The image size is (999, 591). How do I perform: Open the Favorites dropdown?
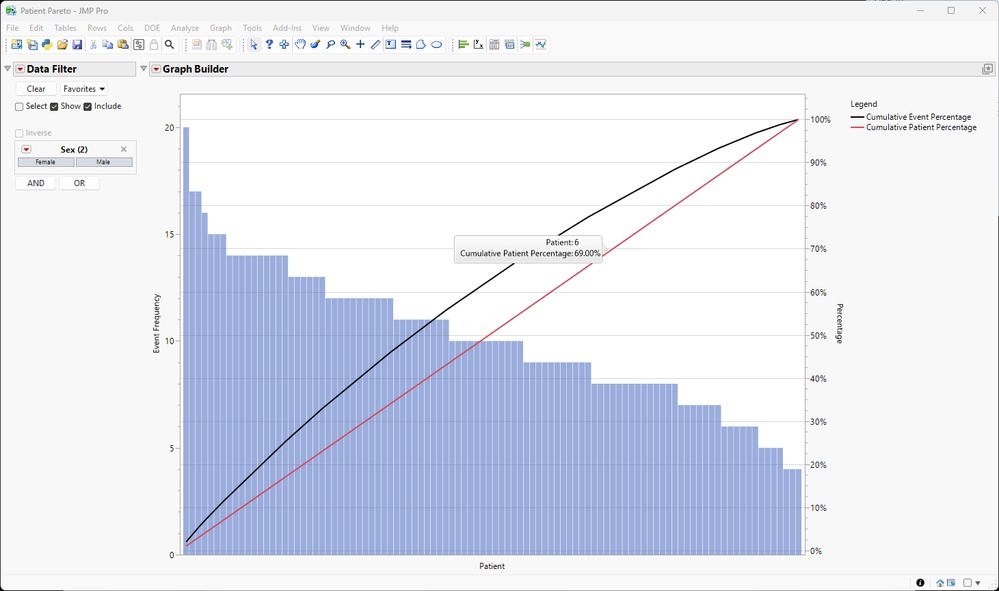pos(83,88)
